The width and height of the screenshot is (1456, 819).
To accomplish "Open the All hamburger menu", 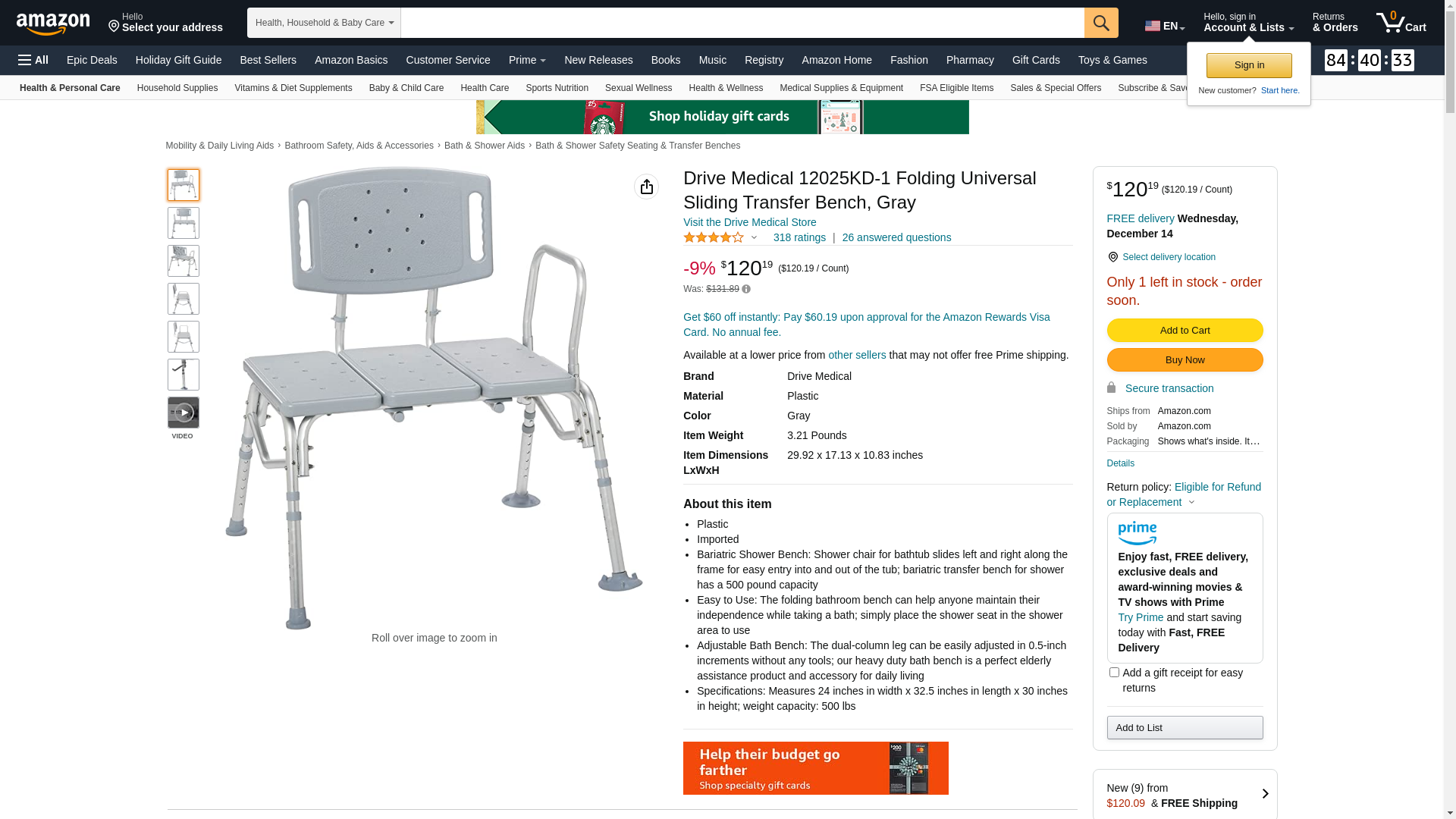I will click(x=33, y=60).
